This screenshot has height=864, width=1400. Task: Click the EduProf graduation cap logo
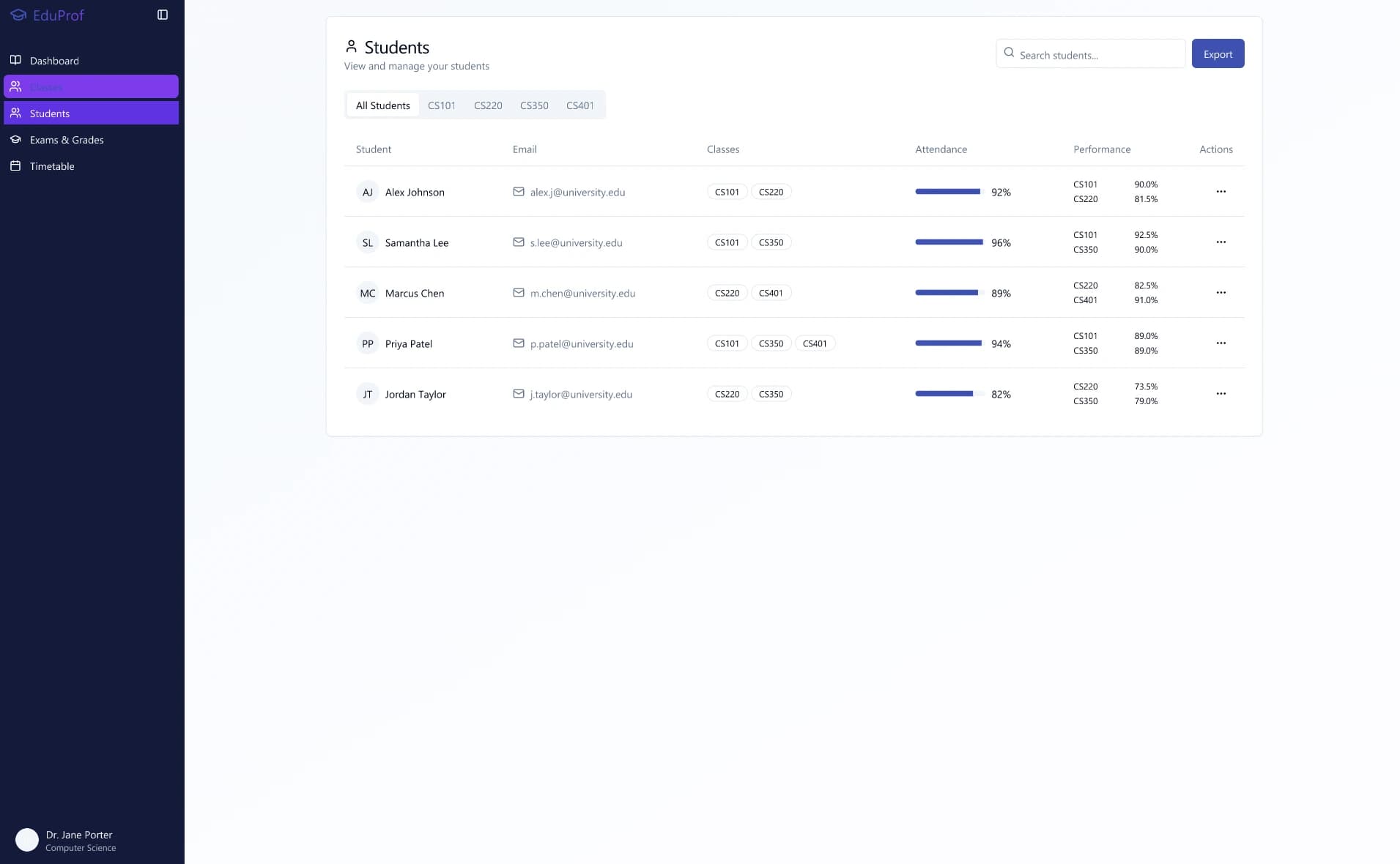(x=18, y=15)
